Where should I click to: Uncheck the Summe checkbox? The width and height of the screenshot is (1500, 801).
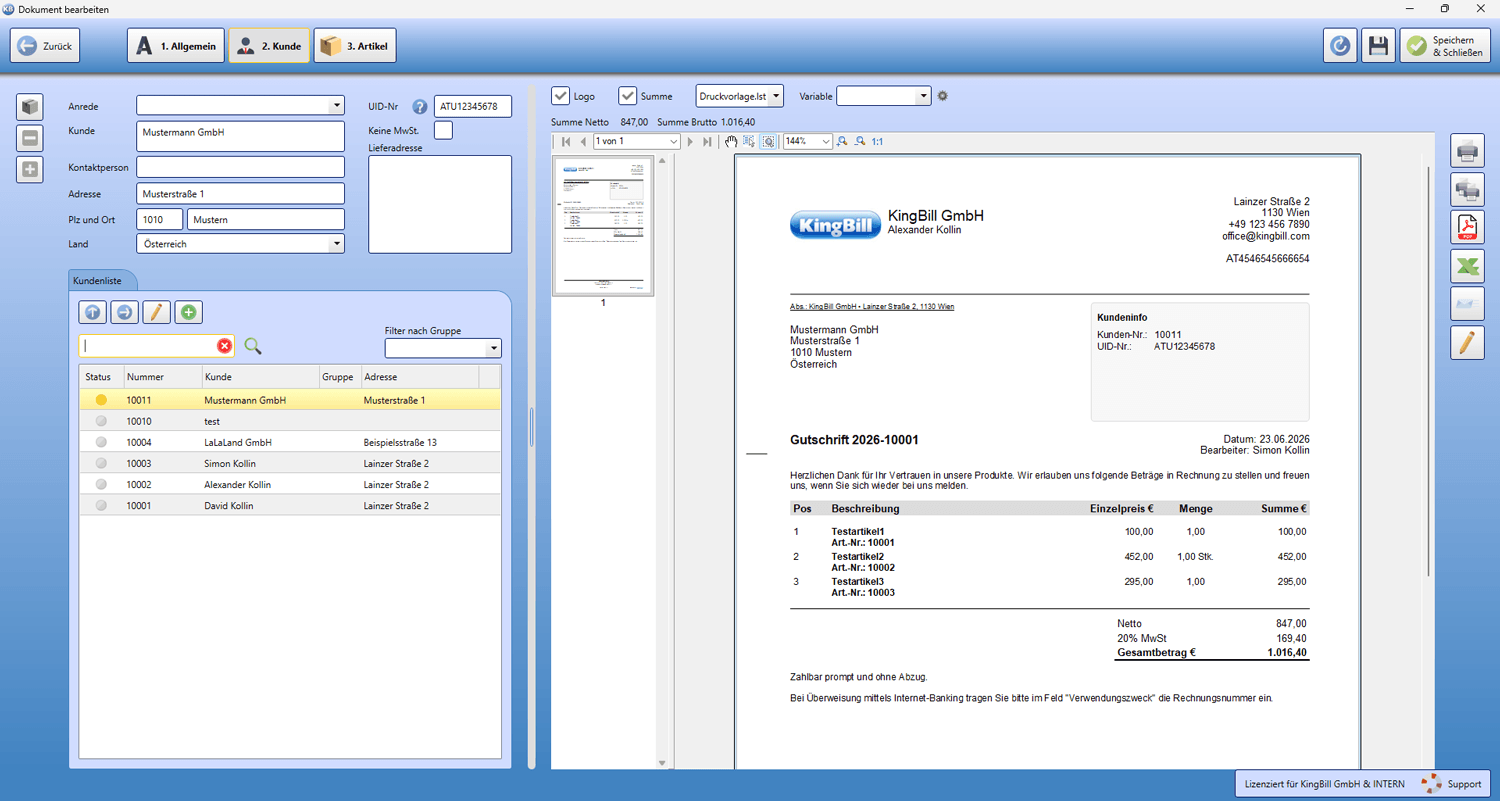[x=627, y=96]
